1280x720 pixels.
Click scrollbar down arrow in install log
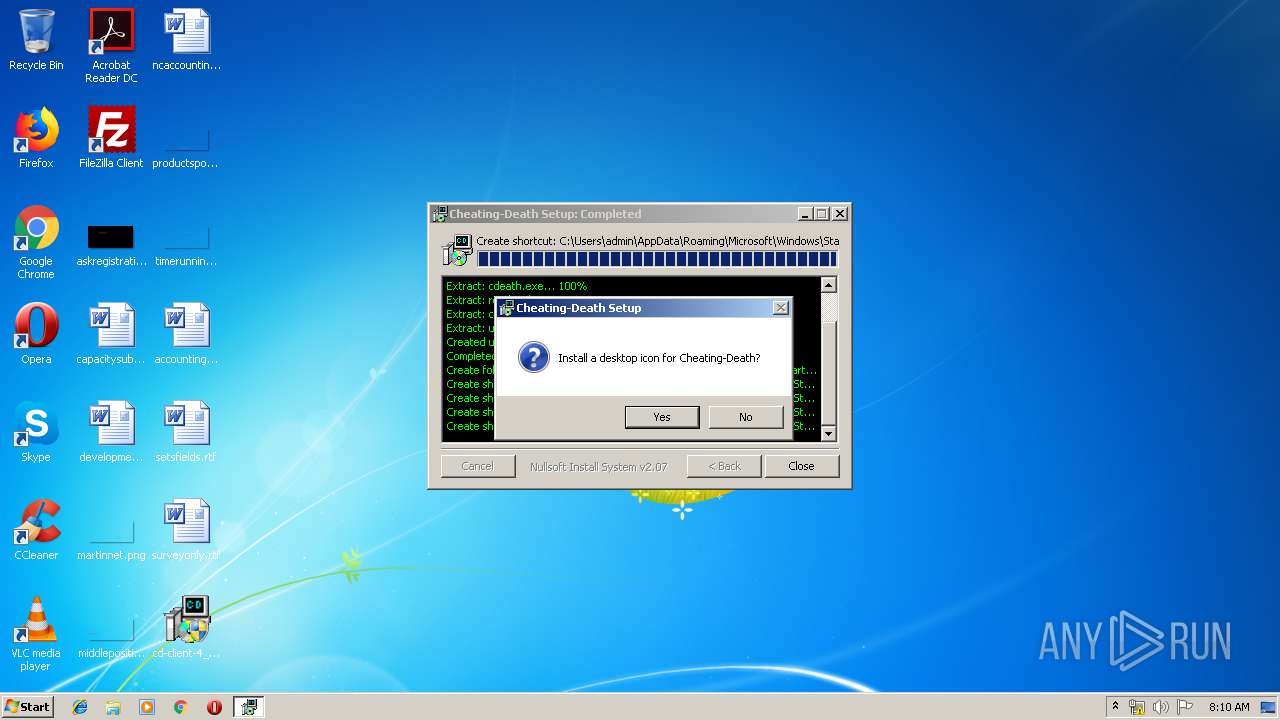pos(828,433)
